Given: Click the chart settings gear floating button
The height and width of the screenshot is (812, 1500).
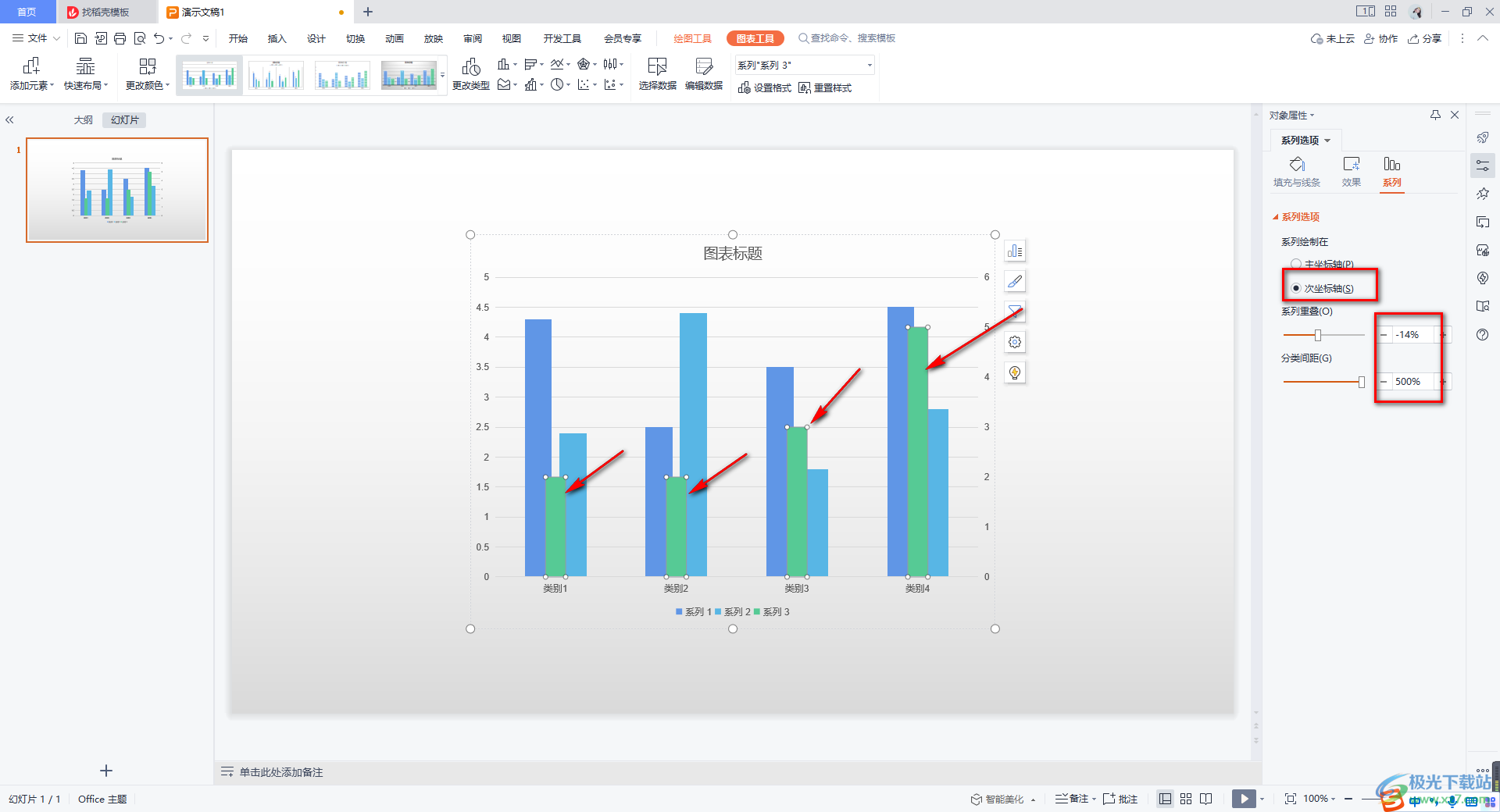Looking at the screenshot, I should click(x=1015, y=342).
